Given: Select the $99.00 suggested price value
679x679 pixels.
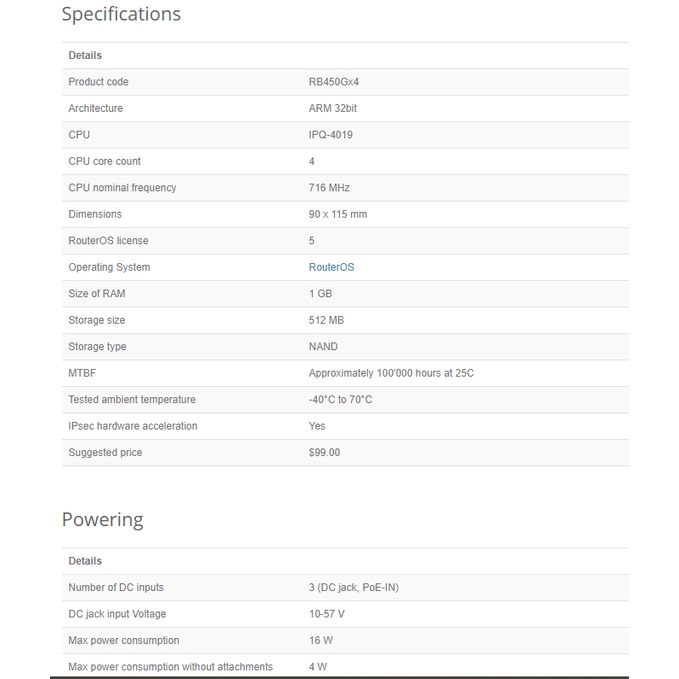Looking at the screenshot, I should (324, 453).
